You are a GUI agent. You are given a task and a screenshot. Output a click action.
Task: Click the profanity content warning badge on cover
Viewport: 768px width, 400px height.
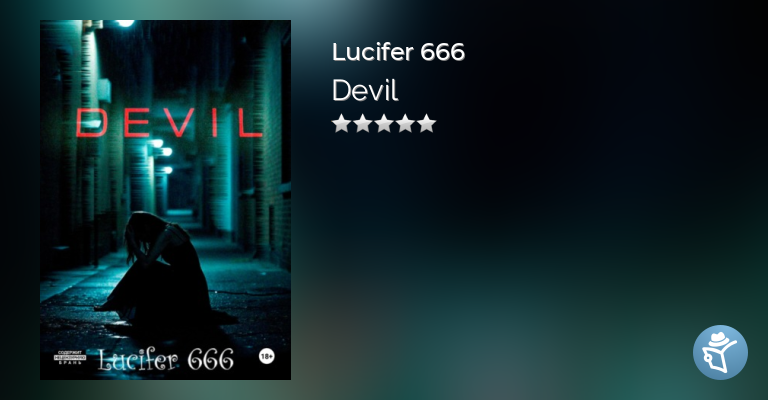[x=70, y=357]
